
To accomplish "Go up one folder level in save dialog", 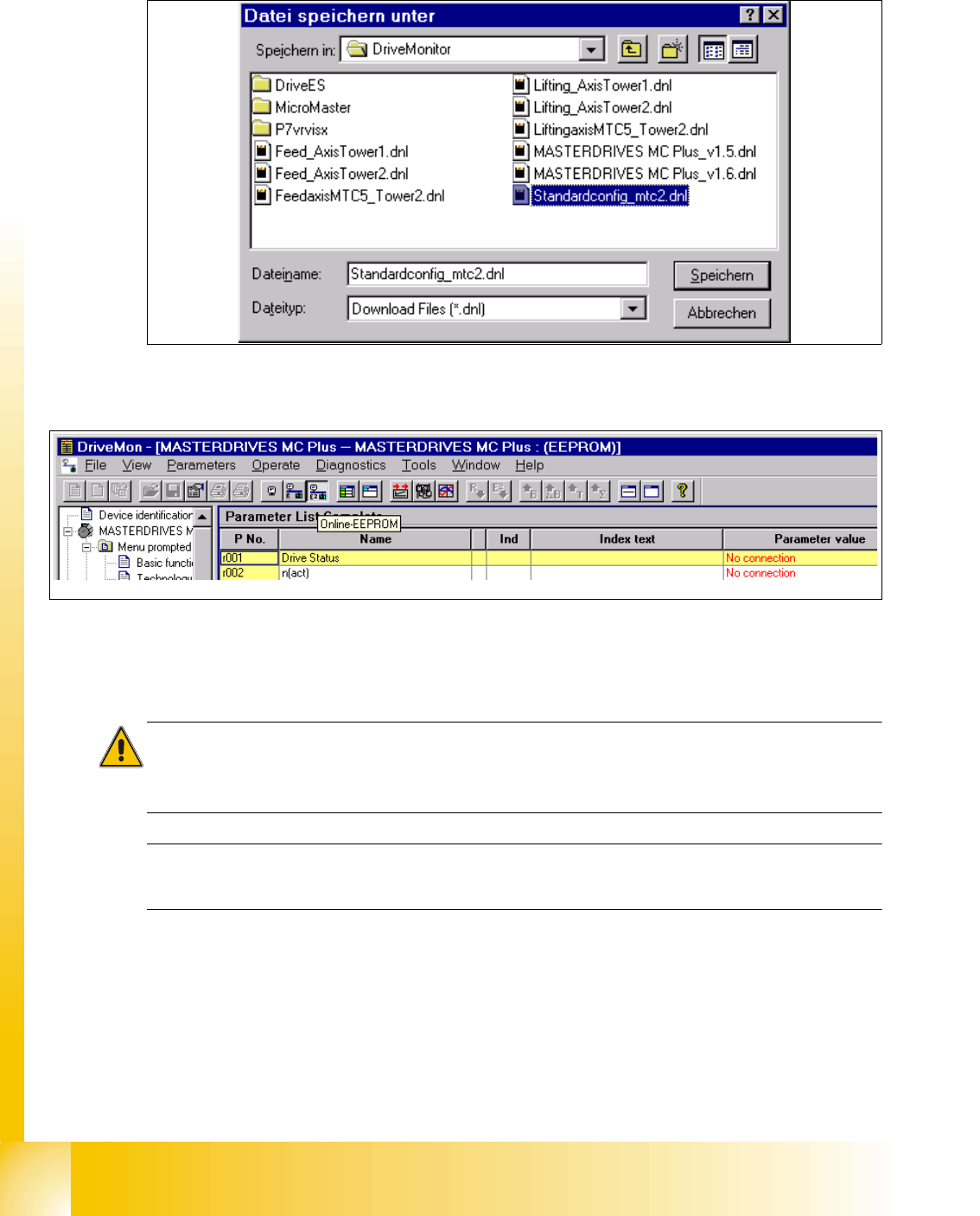I will (632, 49).
